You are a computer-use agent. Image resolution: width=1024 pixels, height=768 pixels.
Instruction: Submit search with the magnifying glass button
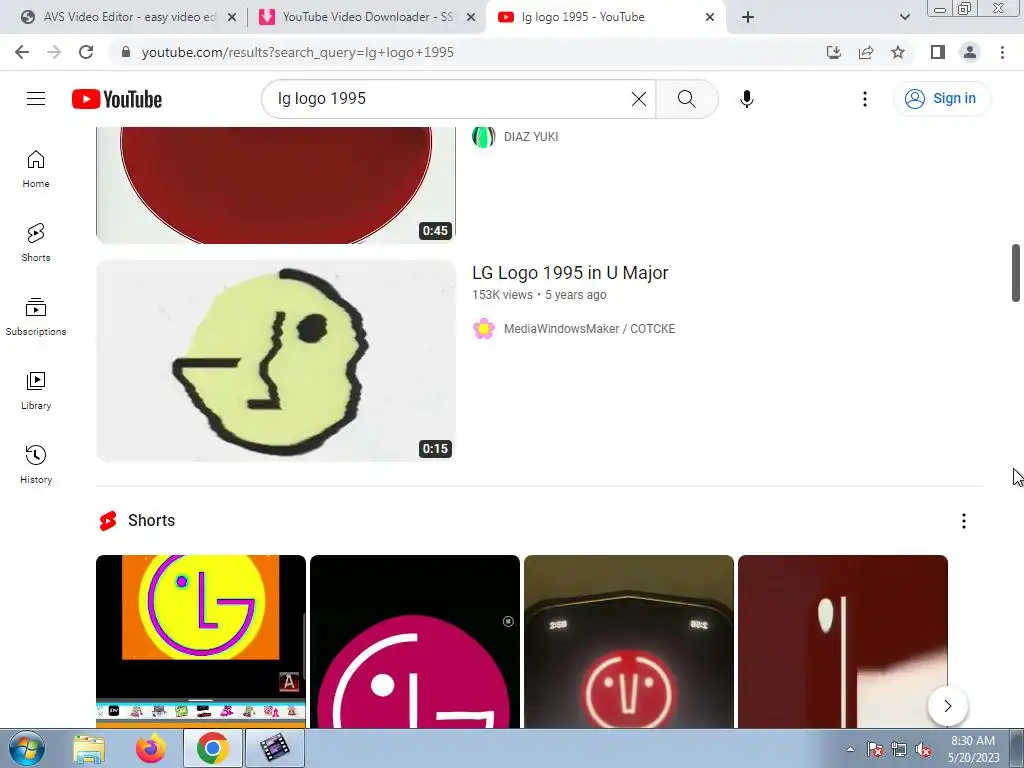pos(686,99)
